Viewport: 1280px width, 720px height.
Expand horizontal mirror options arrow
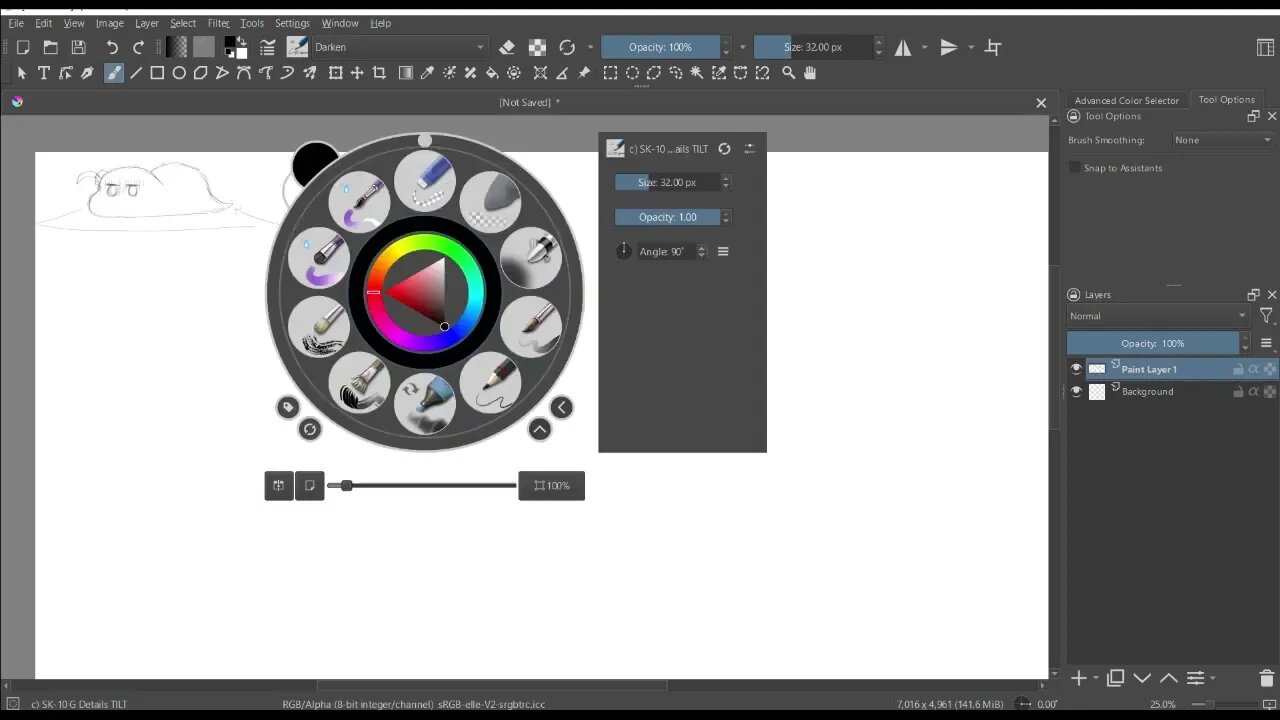point(924,47)
